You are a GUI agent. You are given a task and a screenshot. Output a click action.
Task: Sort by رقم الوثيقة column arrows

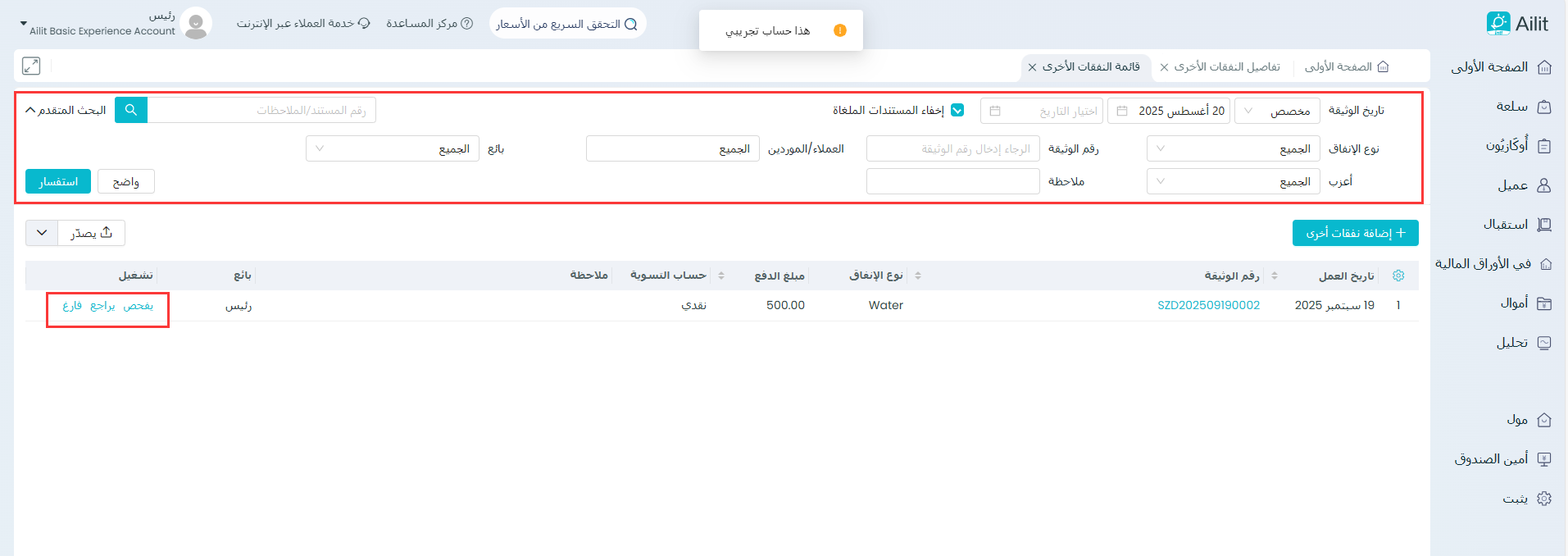coord(1275,276)
